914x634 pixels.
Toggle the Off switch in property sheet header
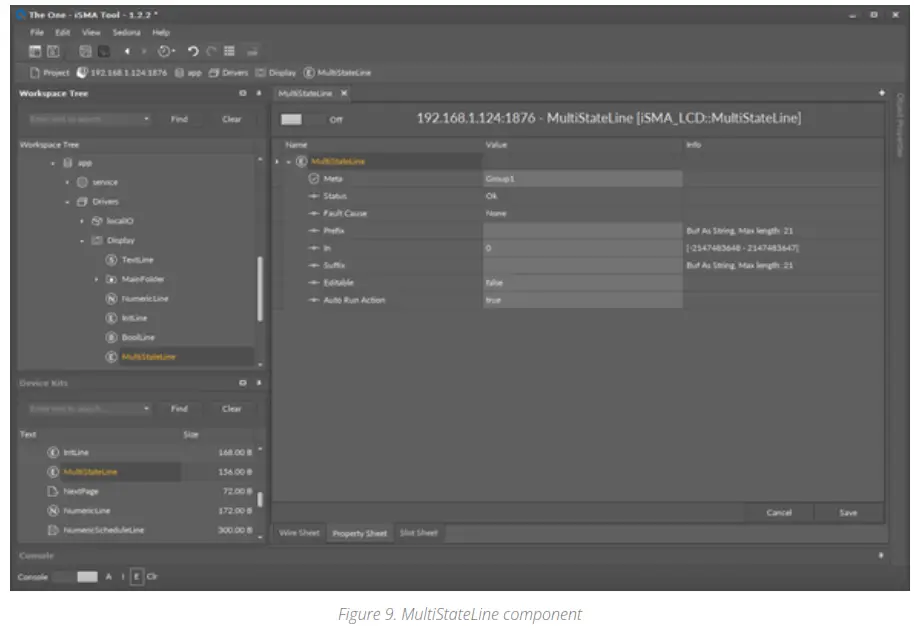click(x=293, y=119)
